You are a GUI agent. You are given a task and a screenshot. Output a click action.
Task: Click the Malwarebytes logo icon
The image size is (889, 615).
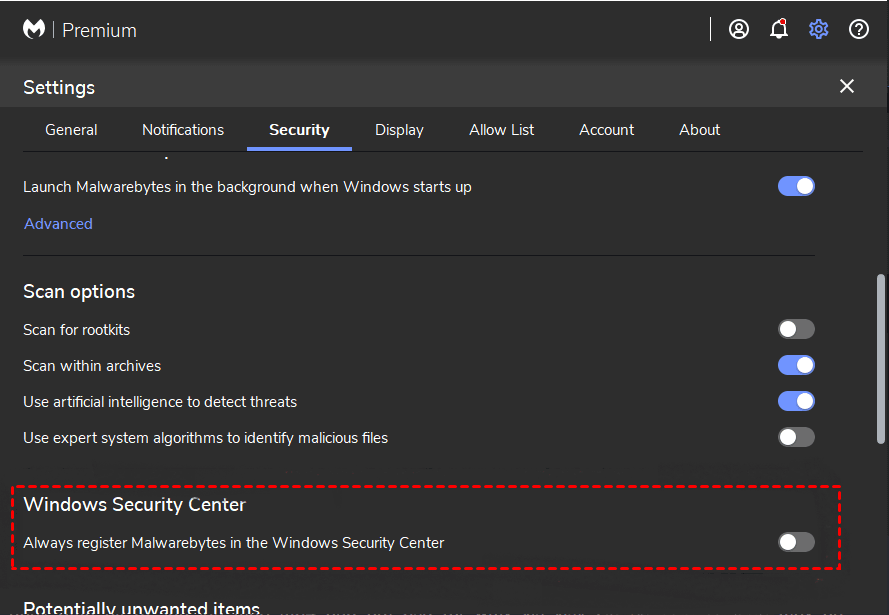[34, 30]
